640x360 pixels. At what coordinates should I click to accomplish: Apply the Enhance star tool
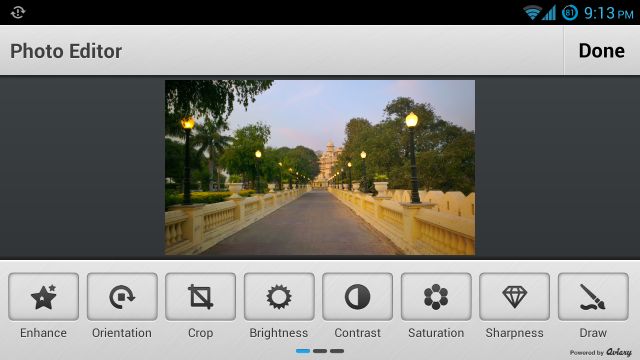[43, 297]
